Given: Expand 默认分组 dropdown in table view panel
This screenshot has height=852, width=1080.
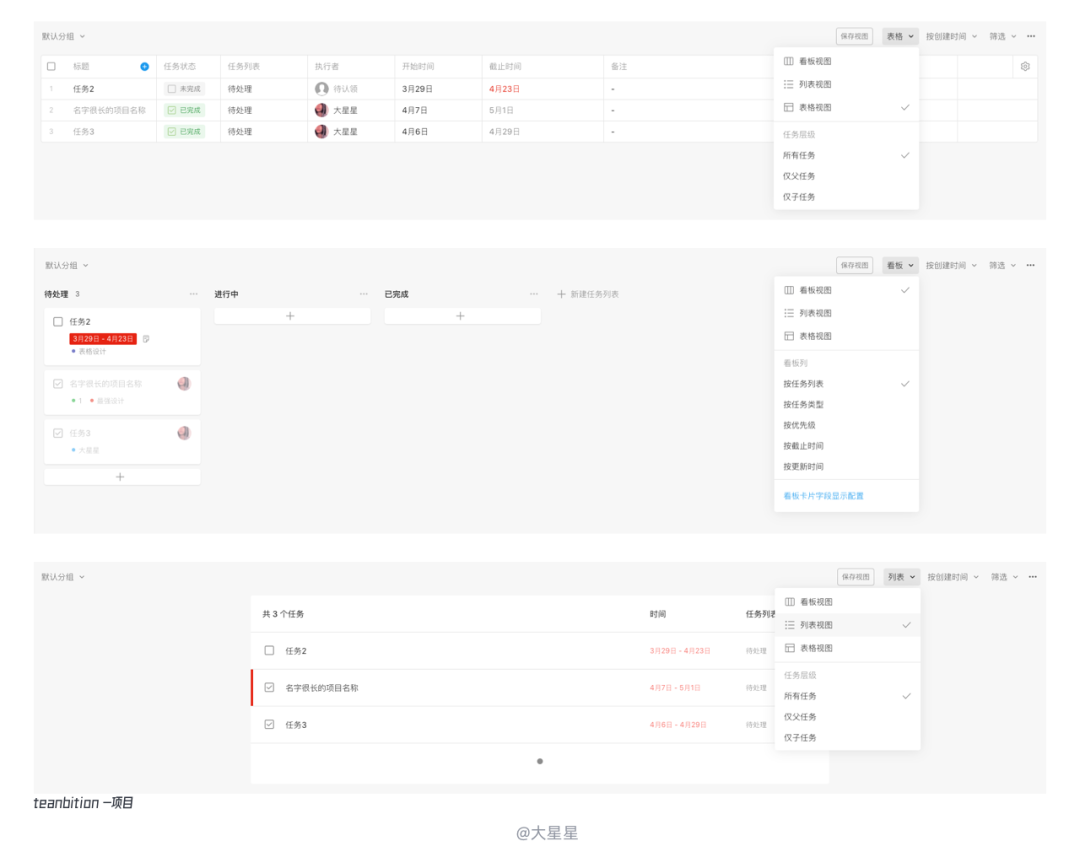Looking at the screenshot, I should 63,37.
